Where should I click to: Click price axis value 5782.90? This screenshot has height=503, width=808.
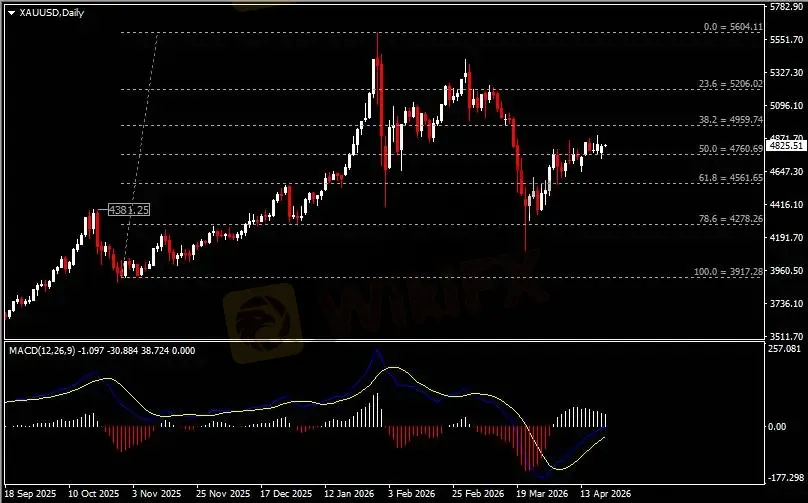pos(786,6)
